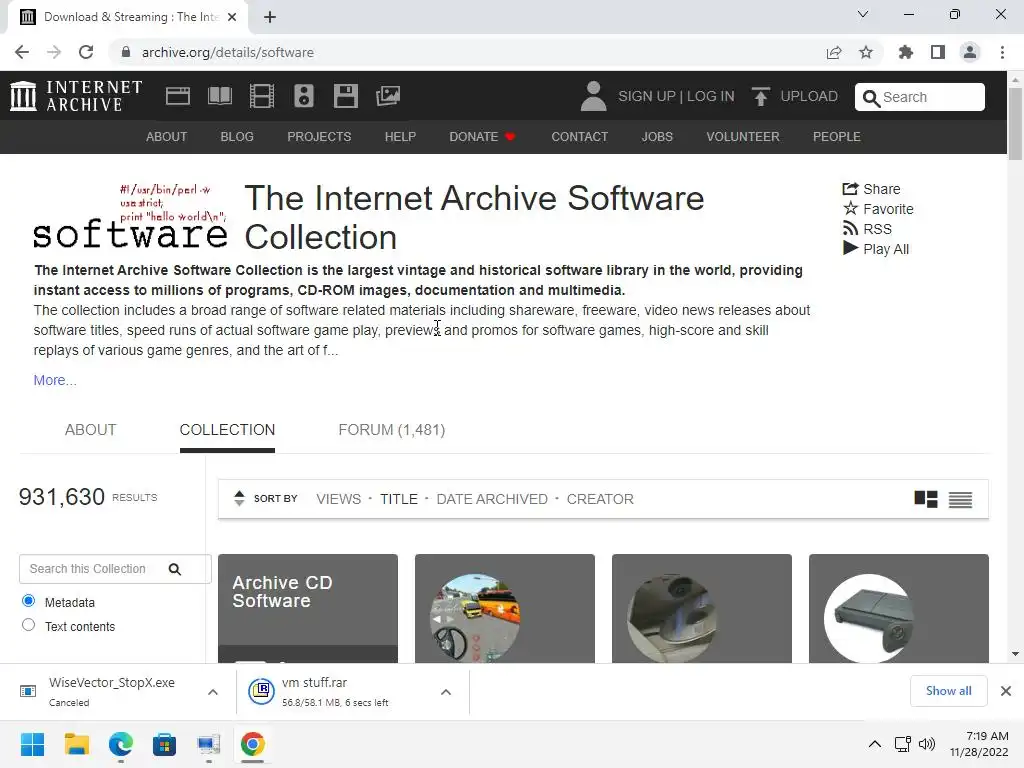Open the Software floppy disk icon
1024x768 pixels.
(x=345, y=96)
